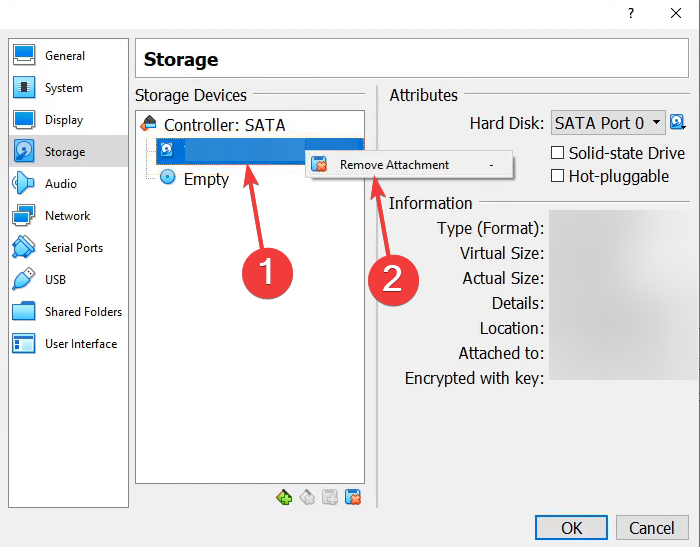Image resolution: width=700 pixels, height=547 pixels.
Task: Toggle the Hot-pluggable checkbox
Action: [x=557, y=176]
